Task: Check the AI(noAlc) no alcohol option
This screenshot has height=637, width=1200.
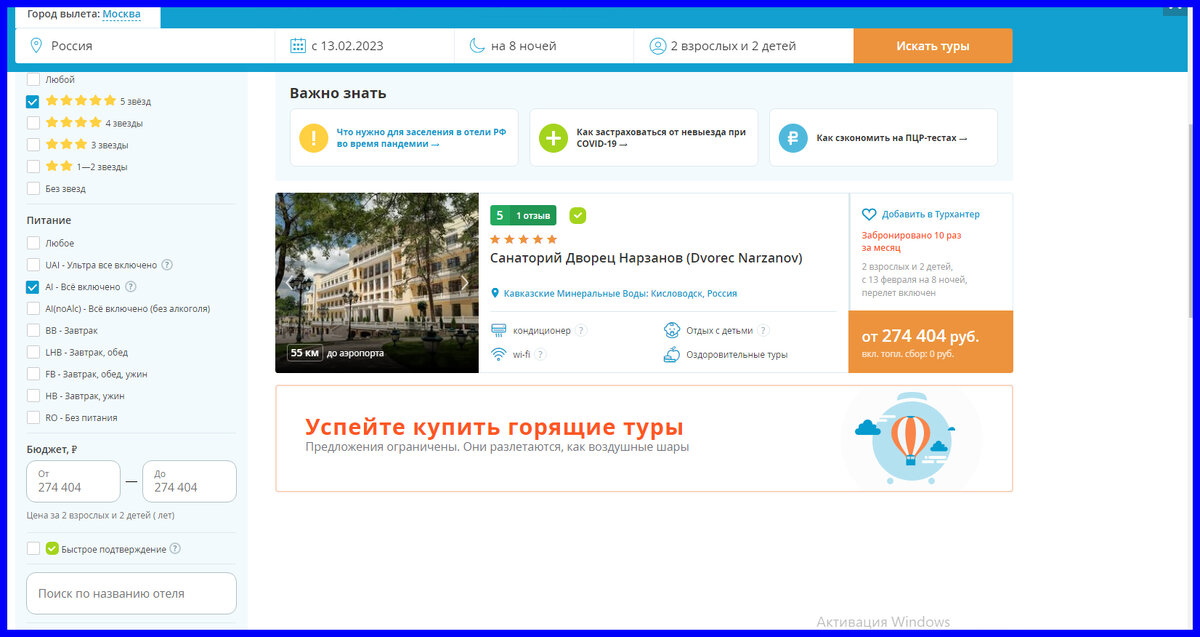Action: click(33, 309)
